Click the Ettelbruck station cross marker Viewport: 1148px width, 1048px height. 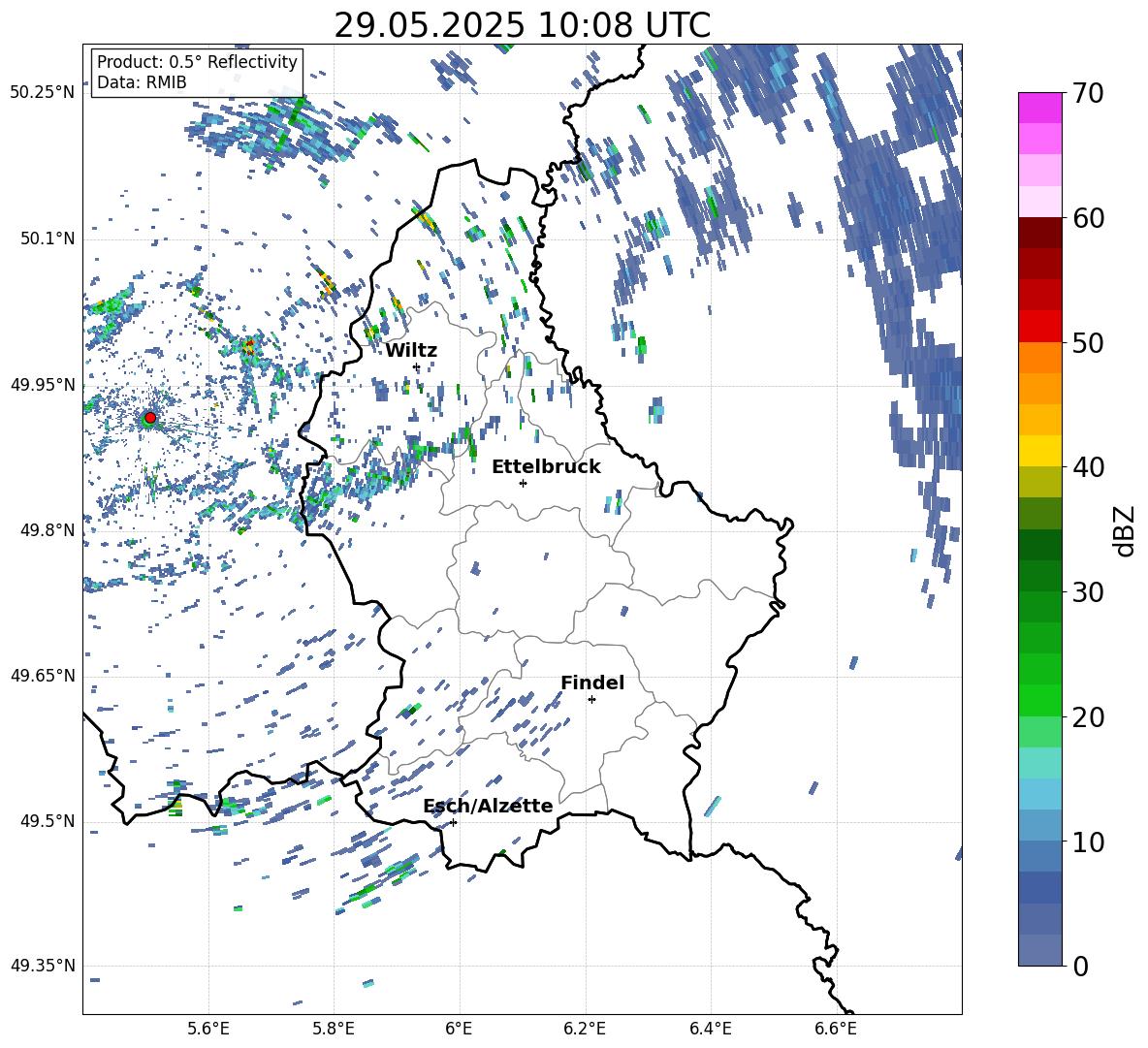click(x=523, y=483)
